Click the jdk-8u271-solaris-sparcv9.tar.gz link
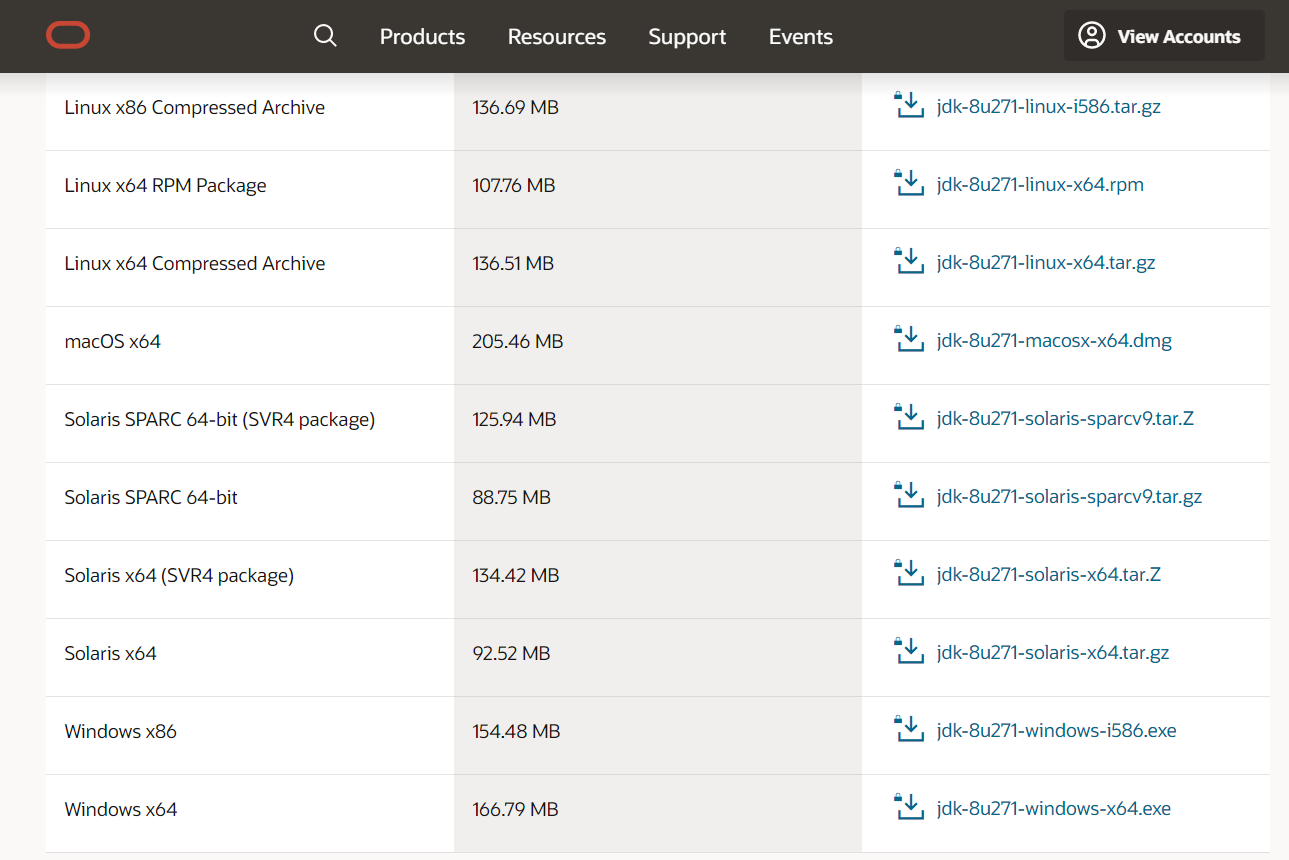The height and width of the screenshot is (860, 1289). 1069,497
